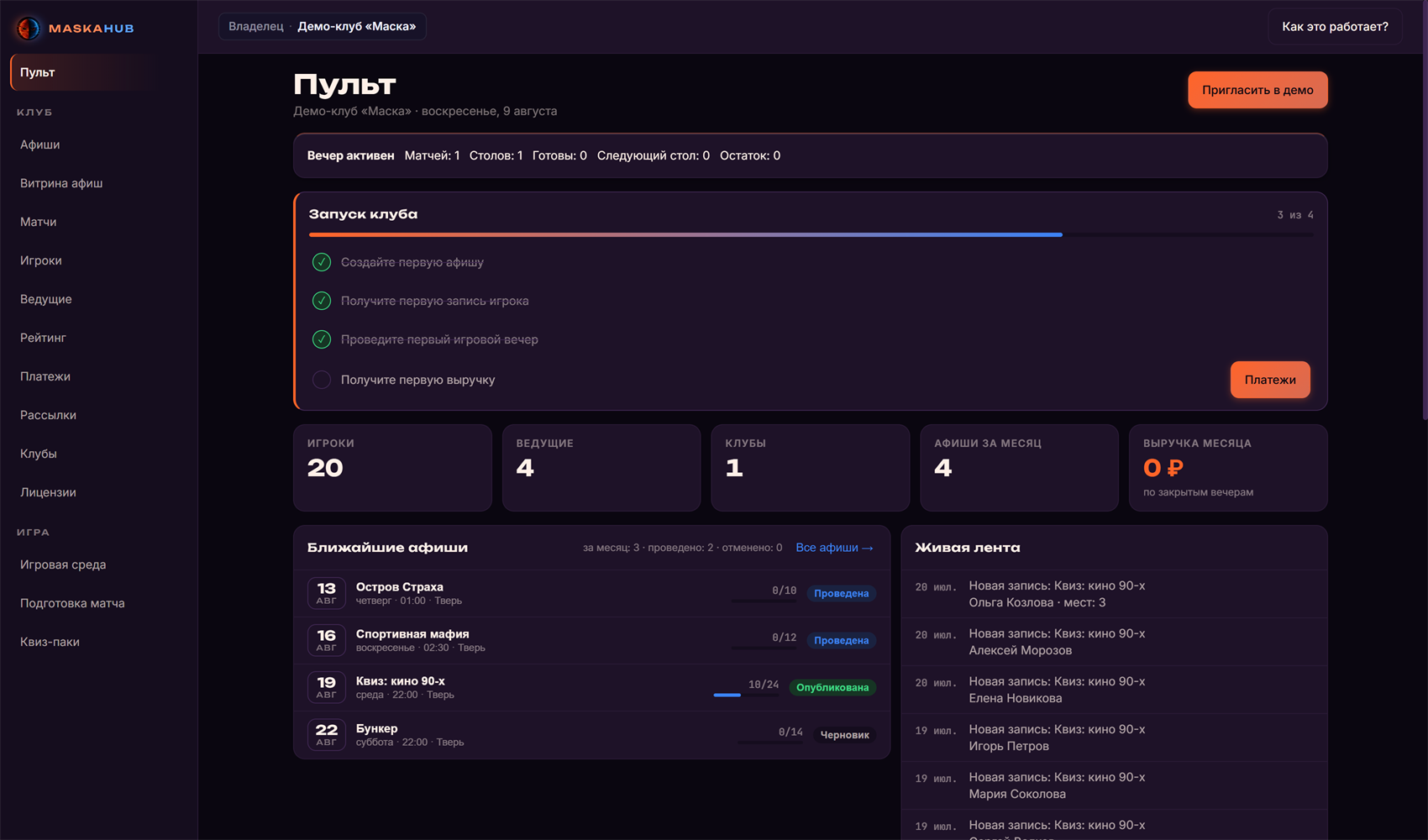Screen dimensions: 1428x840
Task: Open the Выручка месяца card
Action: [x=1228, y=468]
